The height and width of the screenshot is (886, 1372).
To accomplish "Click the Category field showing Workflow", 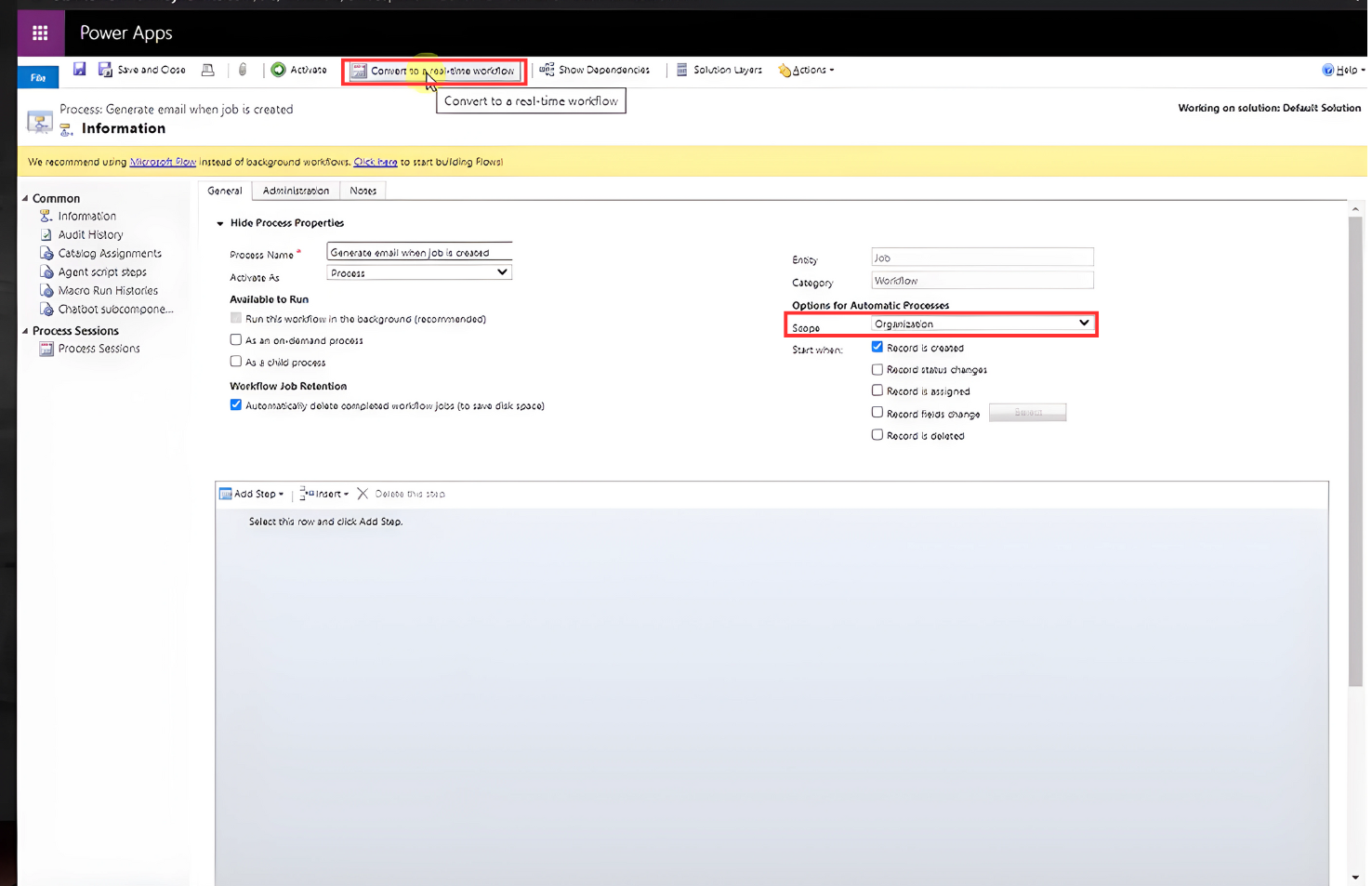I will tap(983, 280).
